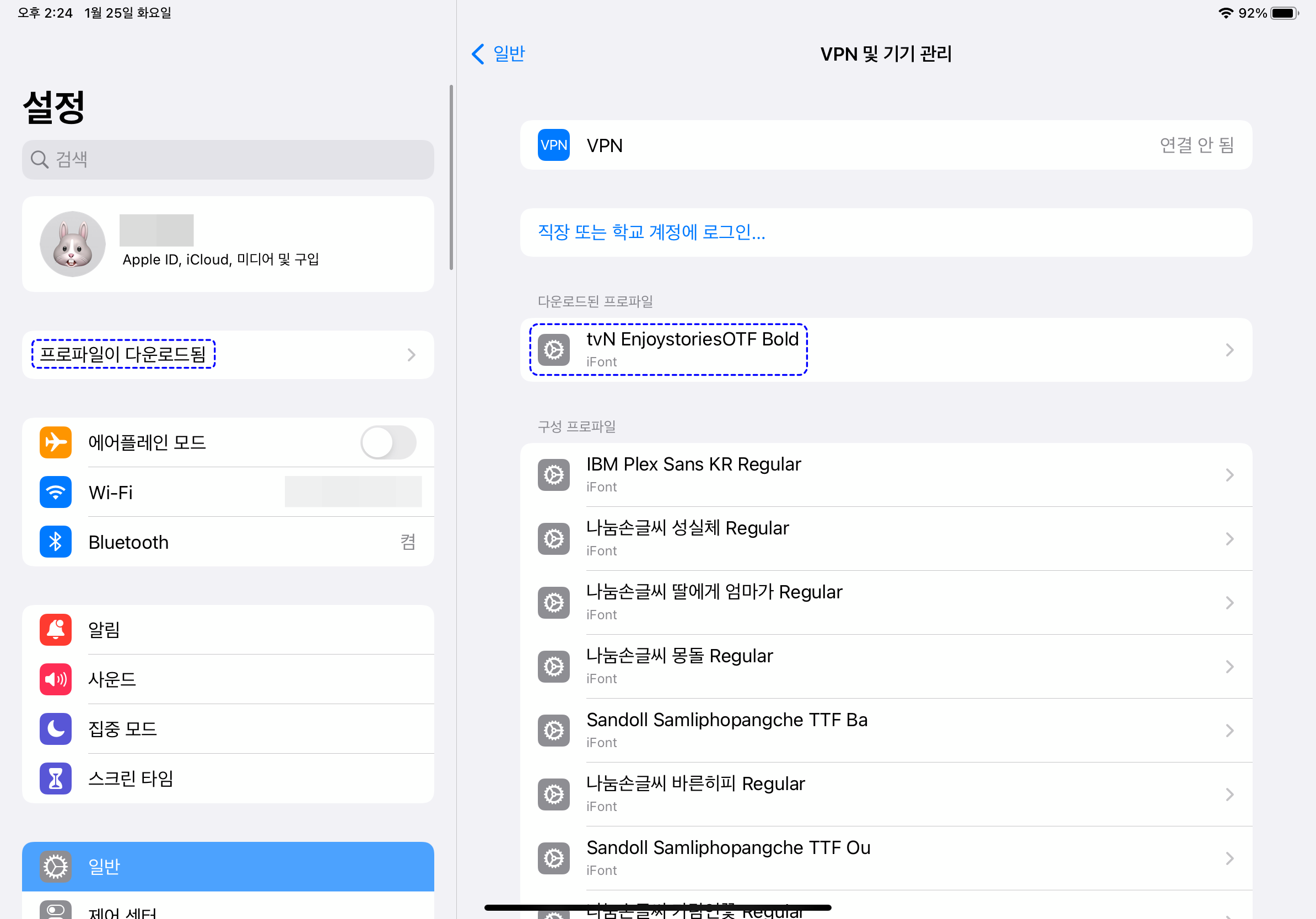Tap the 나눔손글씨 딸에게 엄마가 profile icon
Screen dimensions: 1316x919
(553, 603)
